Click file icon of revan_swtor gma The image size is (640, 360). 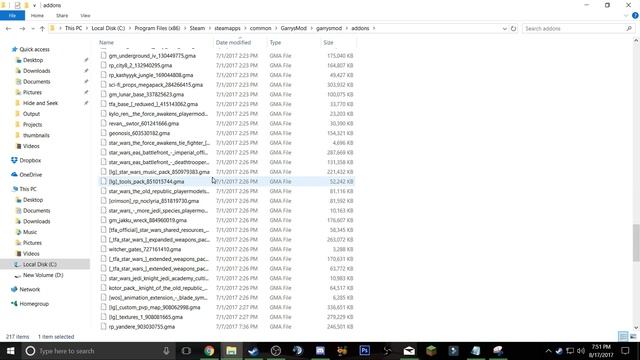pyautogui.click(x=103, y=123)
